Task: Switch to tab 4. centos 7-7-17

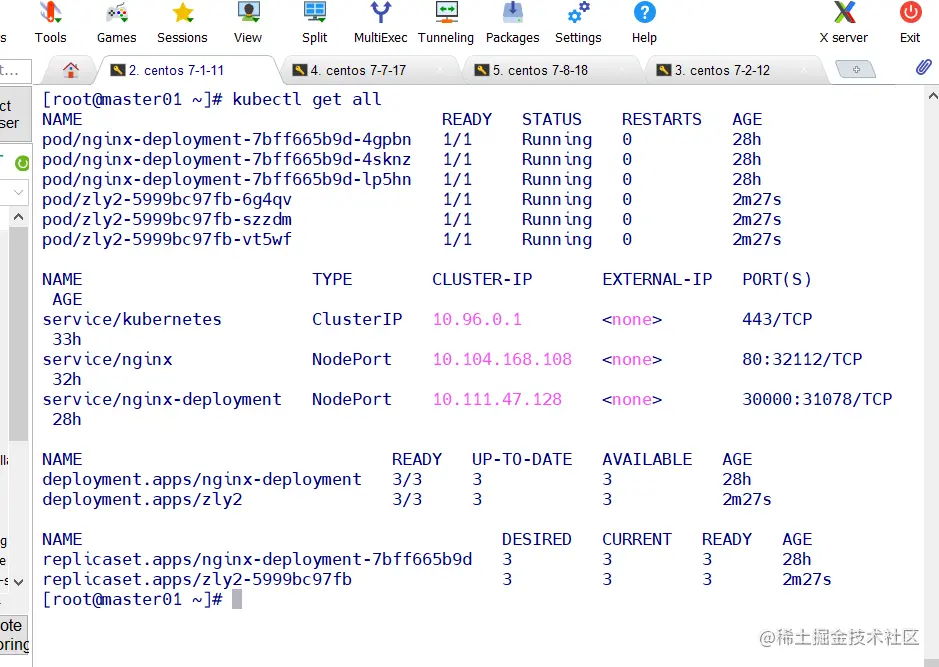Action: pyautogui.click(x=369, y=70)
